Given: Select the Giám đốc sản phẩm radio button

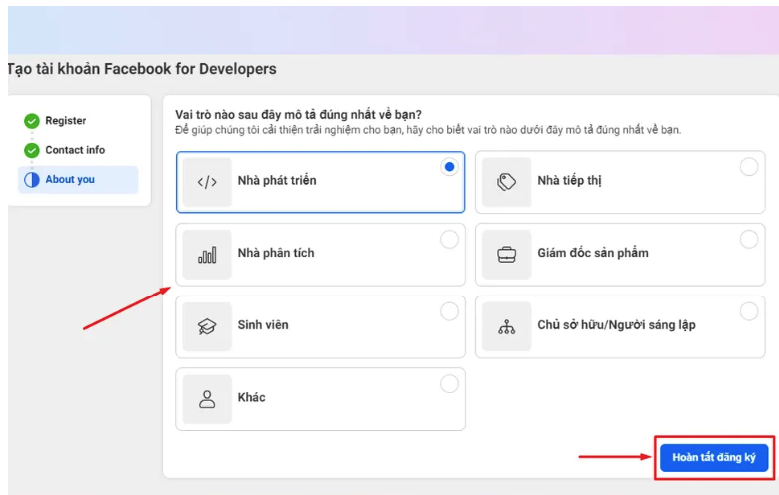Looking at the screenshot, I should (x=749, y=240).
